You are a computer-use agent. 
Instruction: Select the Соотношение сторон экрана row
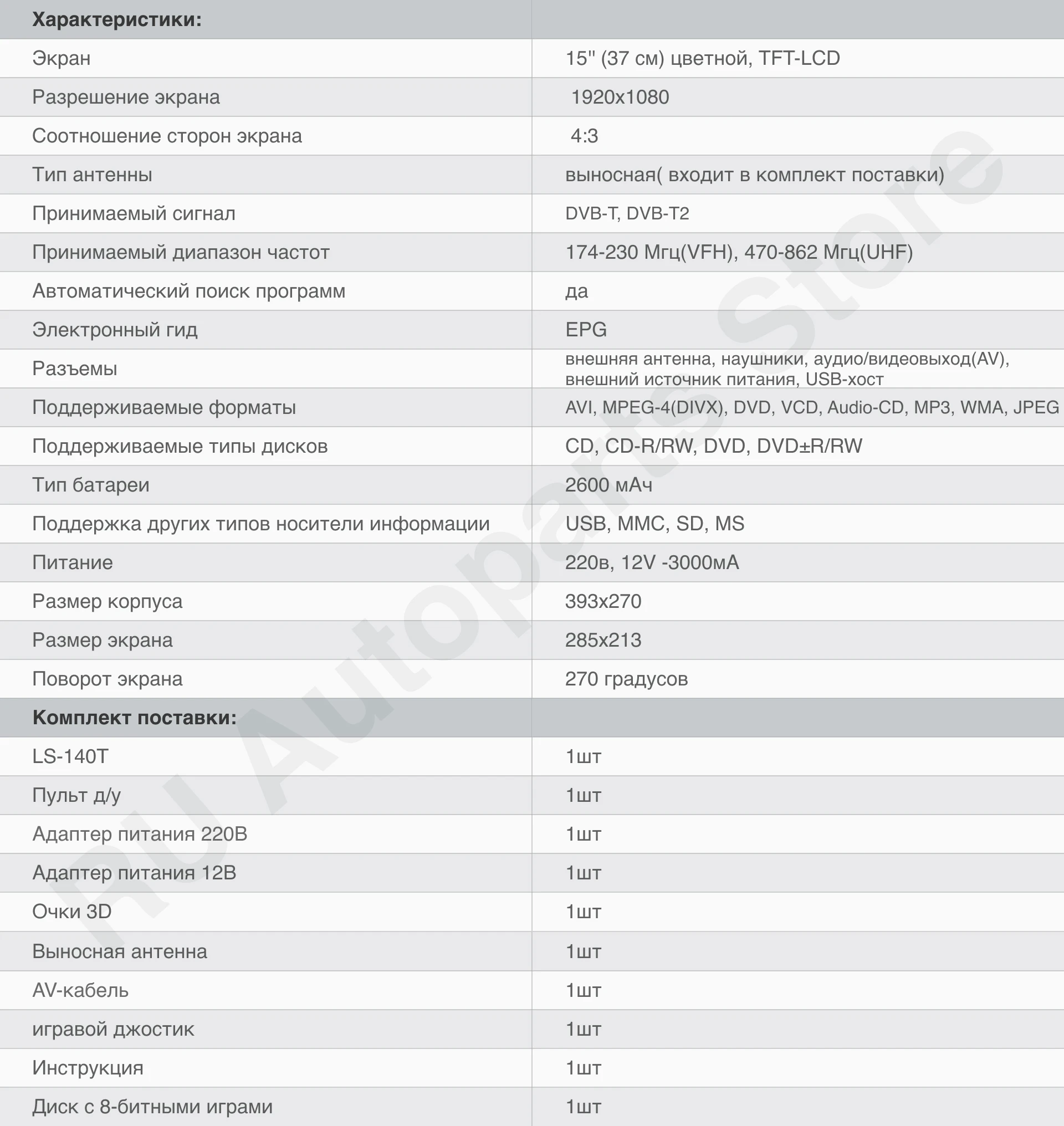(x=532, y=136)
